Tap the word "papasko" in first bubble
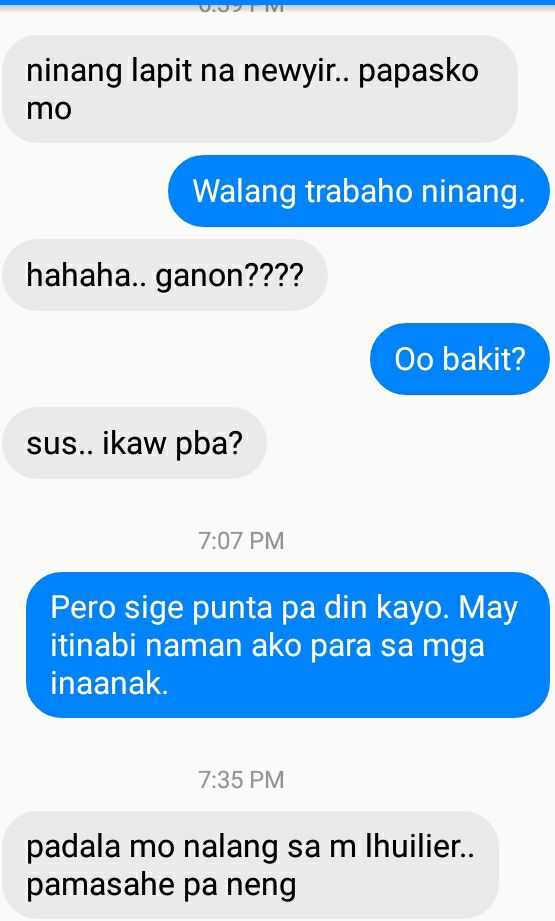This screenshot has height=921, width=555. coord(419,73)
